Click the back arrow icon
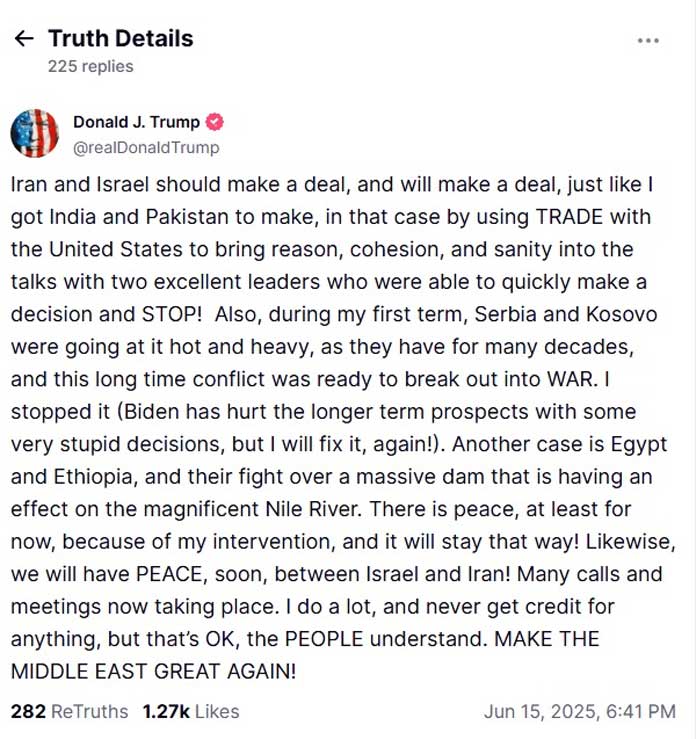Screen dimensions: 700x739 [x=24, y=39]
